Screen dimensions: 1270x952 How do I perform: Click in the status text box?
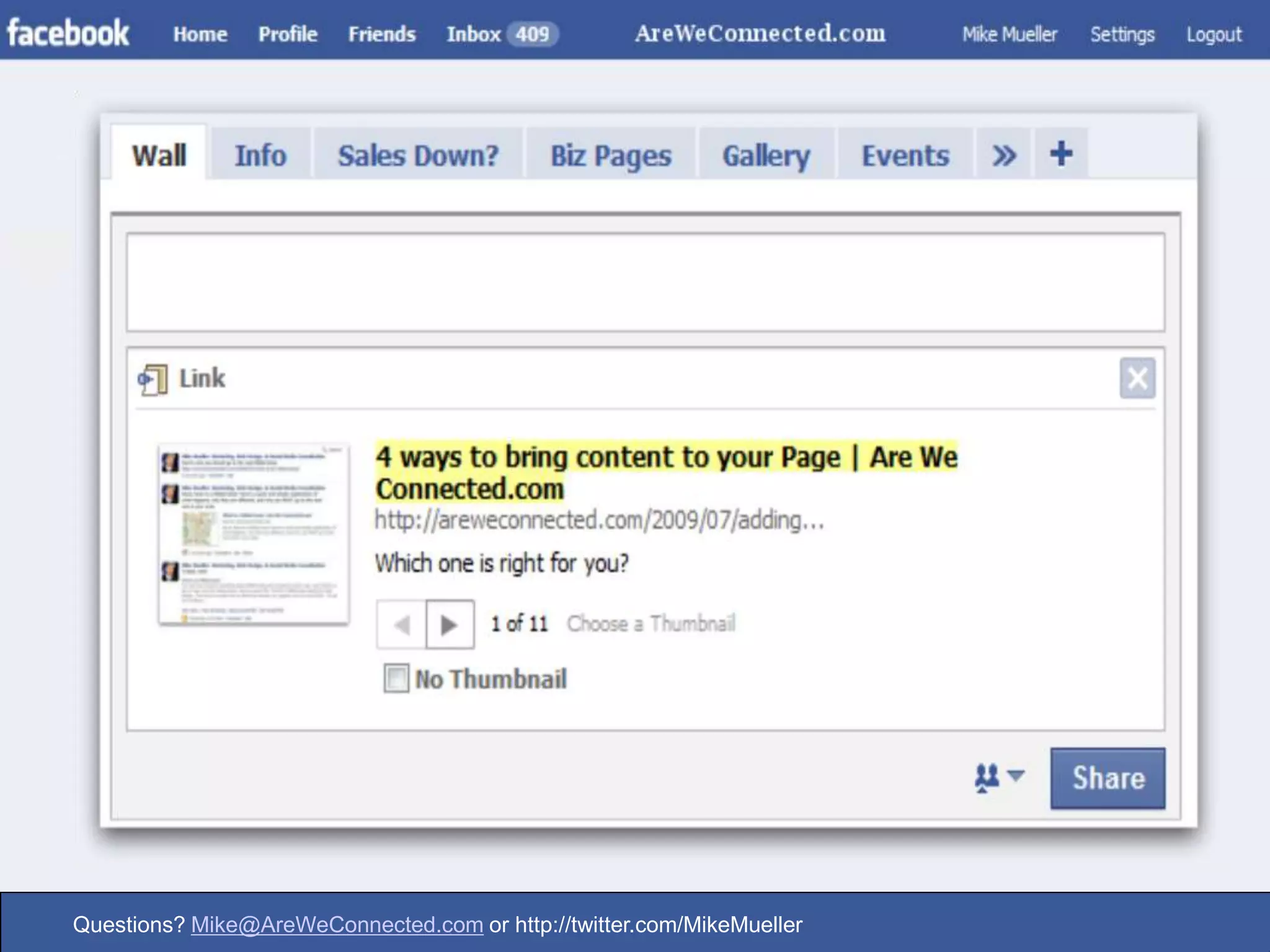(x=645, y=282)
